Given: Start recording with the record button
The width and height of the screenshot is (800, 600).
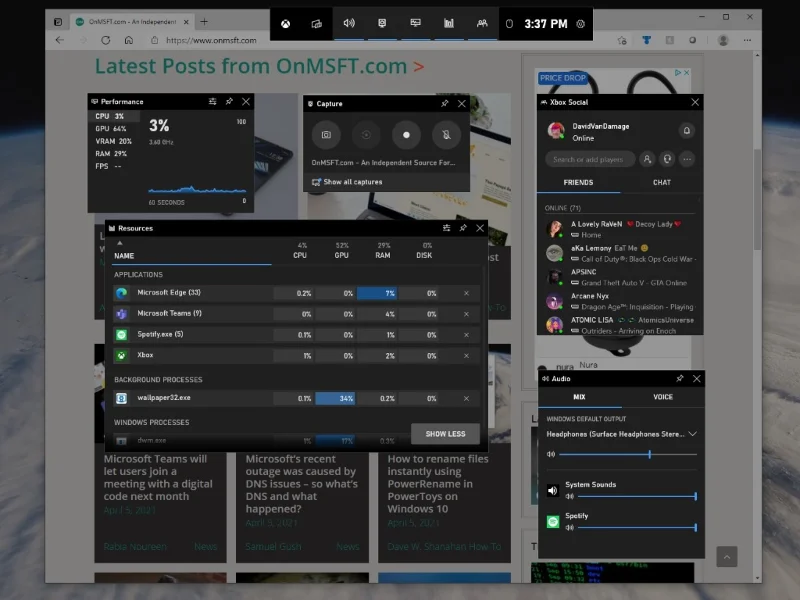Looking at the screenshot, I should 406,134.
